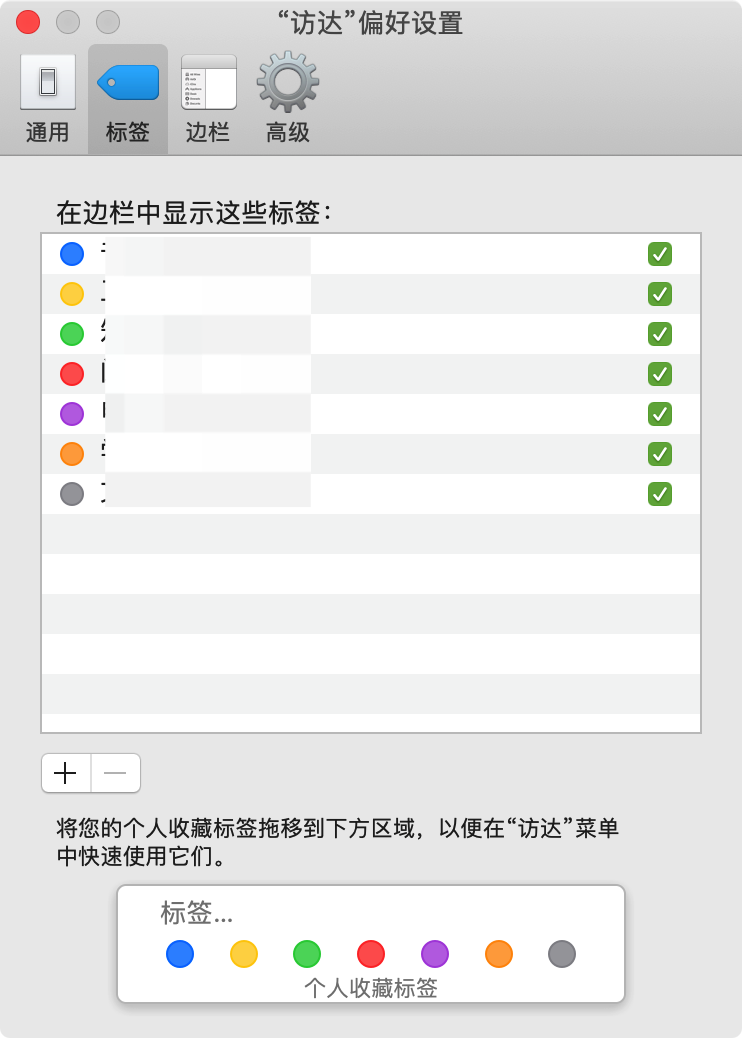Click the green tag dot in list

72,334
